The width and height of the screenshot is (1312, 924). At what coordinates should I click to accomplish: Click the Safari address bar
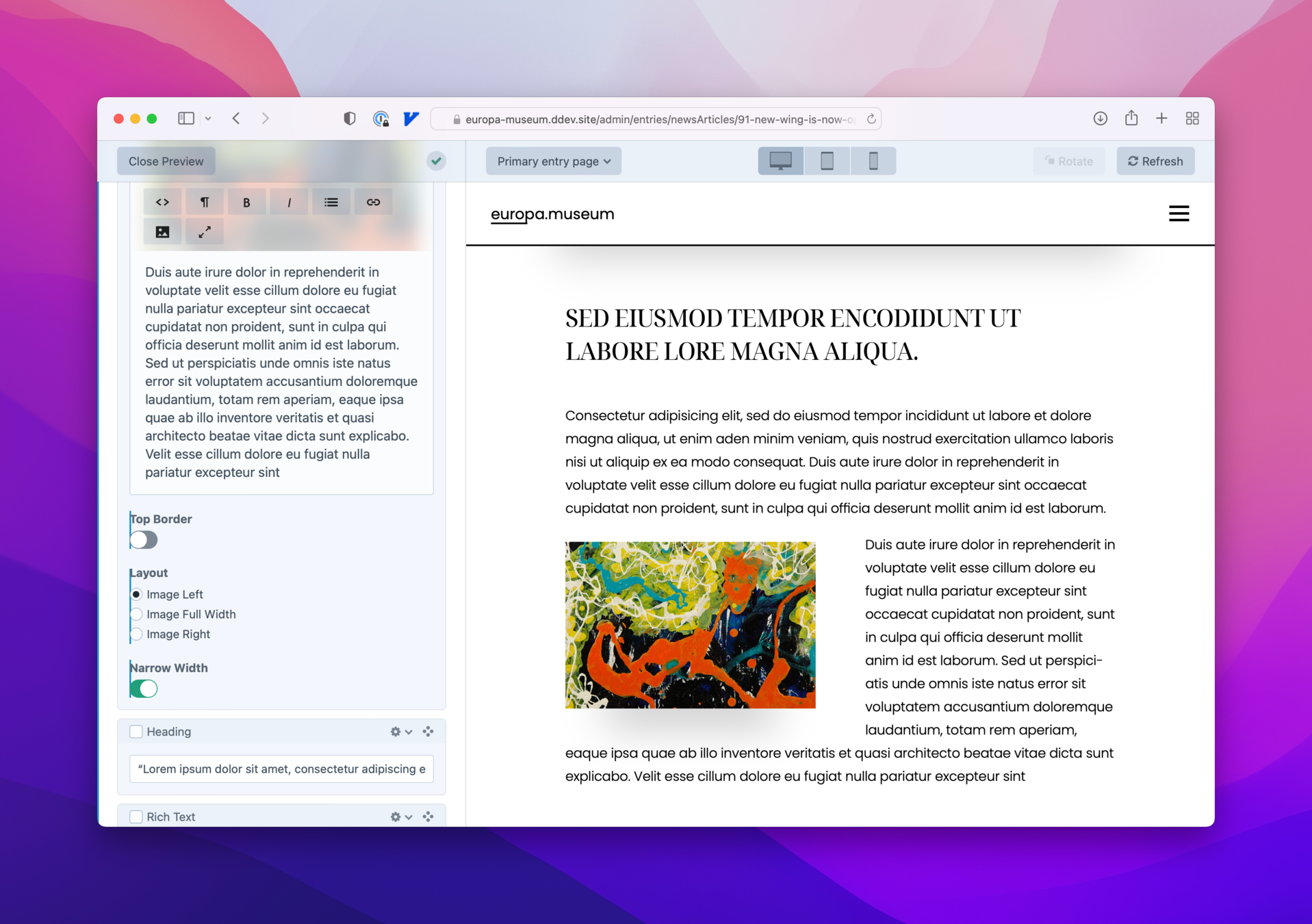[655, 119]
